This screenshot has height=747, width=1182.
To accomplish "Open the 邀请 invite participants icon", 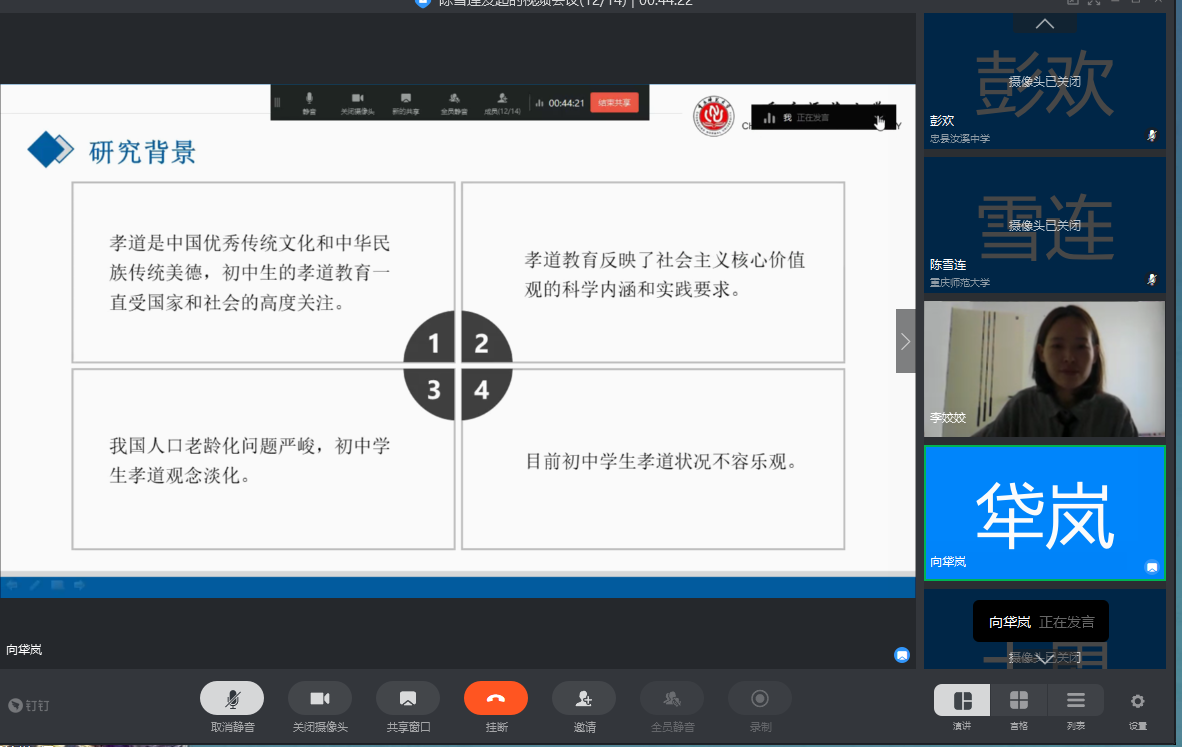I will (584, 698).
